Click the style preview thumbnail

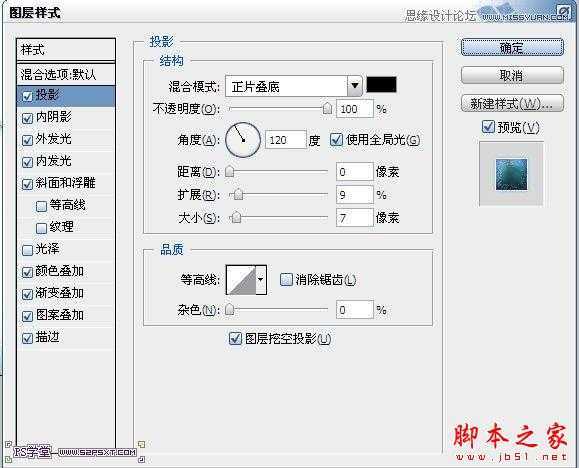pyautogui.click(x=511, y=174)
